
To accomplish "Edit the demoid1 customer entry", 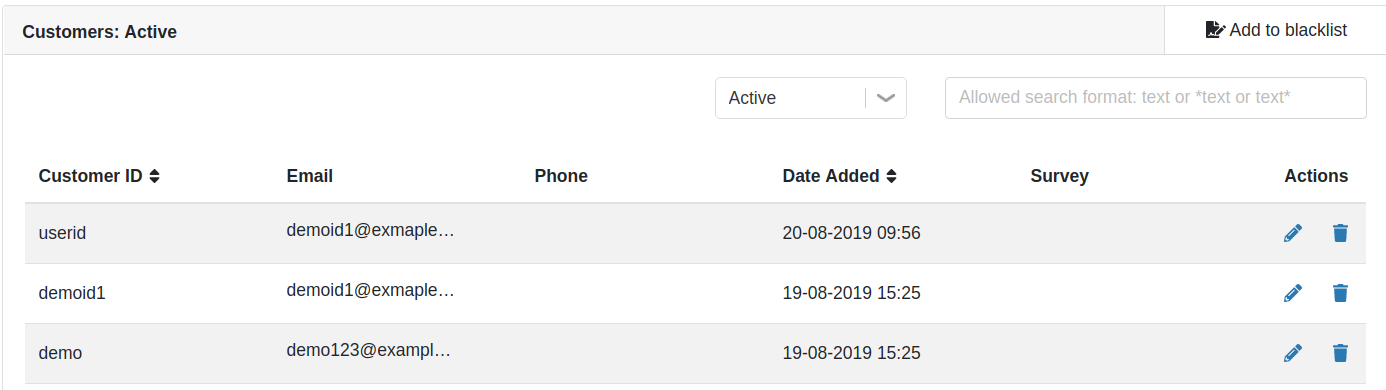I will (x=1293, y=293).
